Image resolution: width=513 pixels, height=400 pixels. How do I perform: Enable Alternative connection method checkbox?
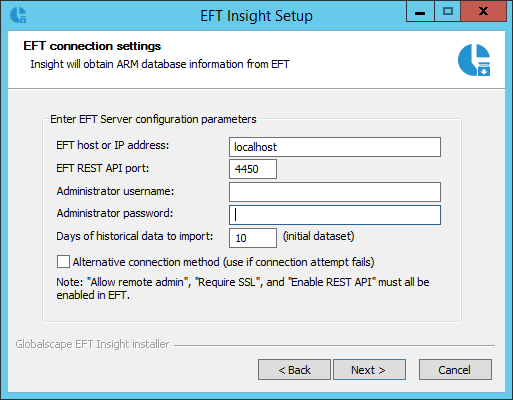(63, 262)
